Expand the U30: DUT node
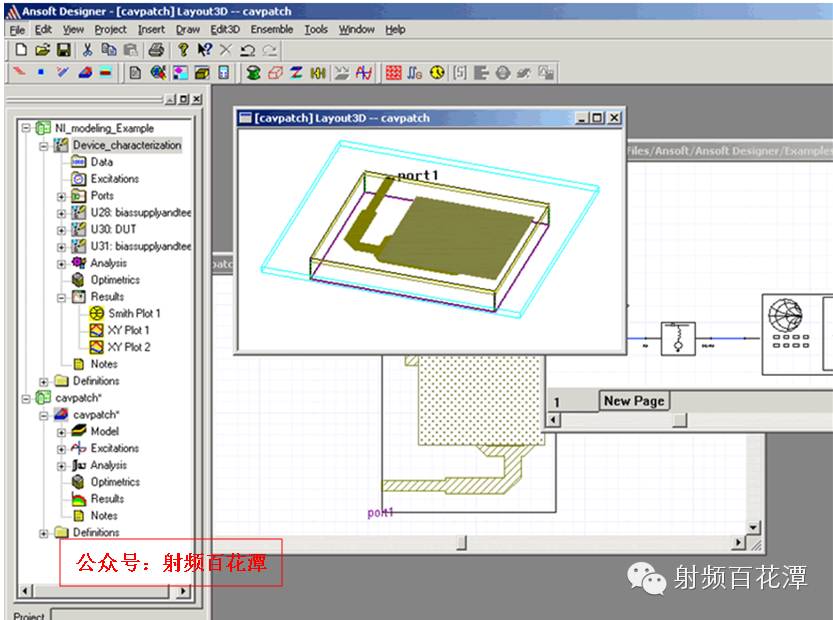Viewport: 833px width, 620px height. click(x=61, y=230)
